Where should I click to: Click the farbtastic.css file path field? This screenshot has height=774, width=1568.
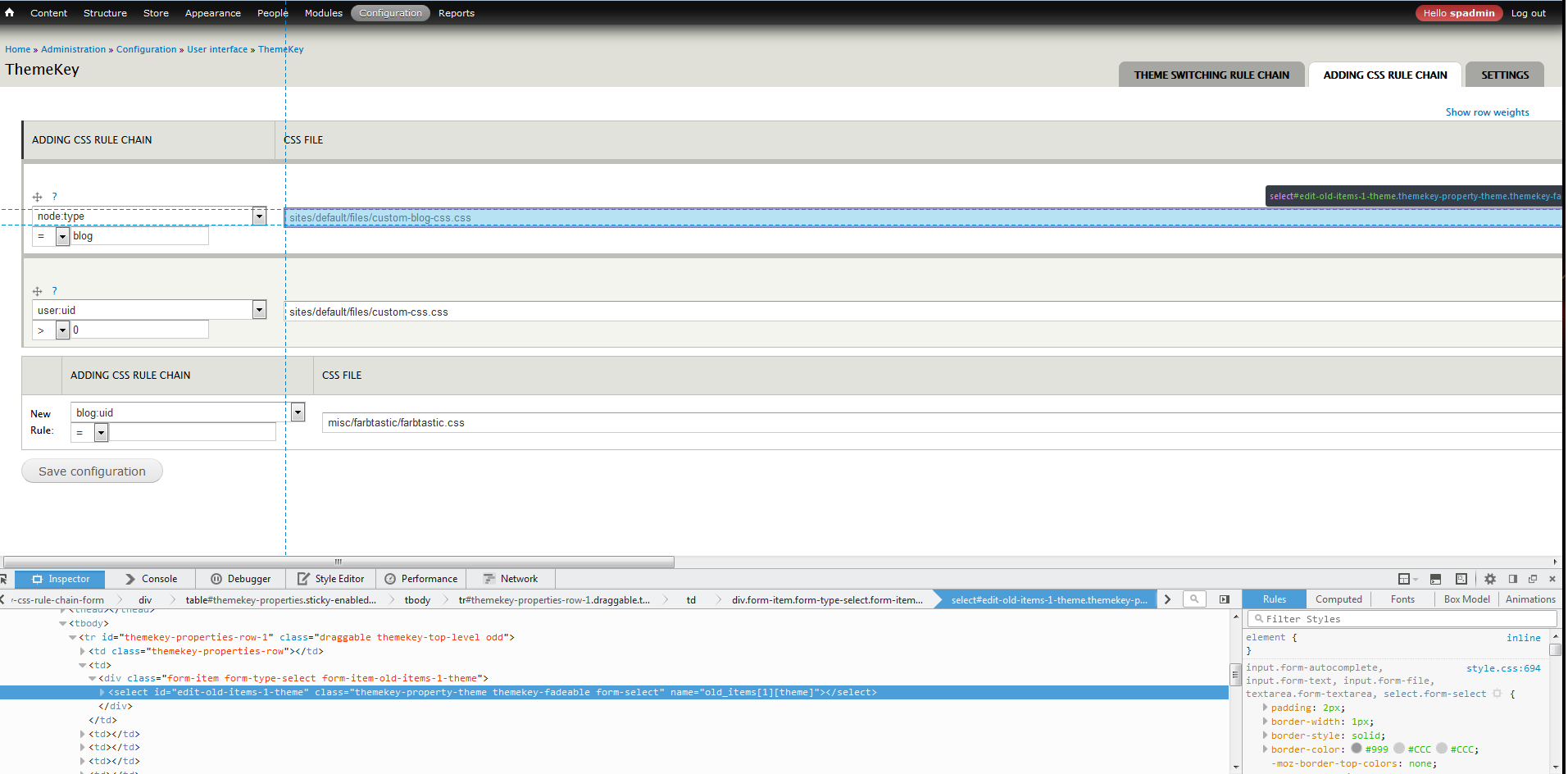click(x=942, y=422)
